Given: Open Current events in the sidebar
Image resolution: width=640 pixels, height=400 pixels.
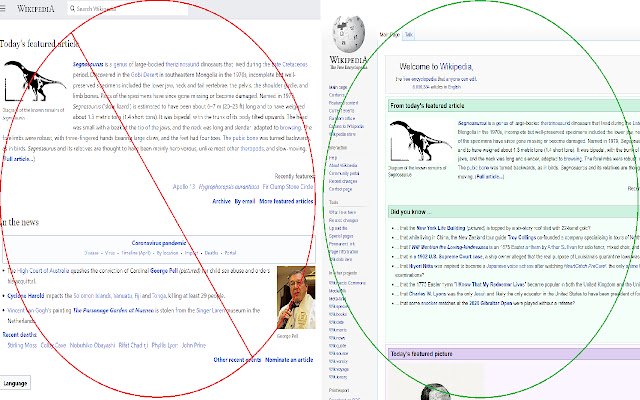Looking at the screenshot, I should [x=342, y=111].
